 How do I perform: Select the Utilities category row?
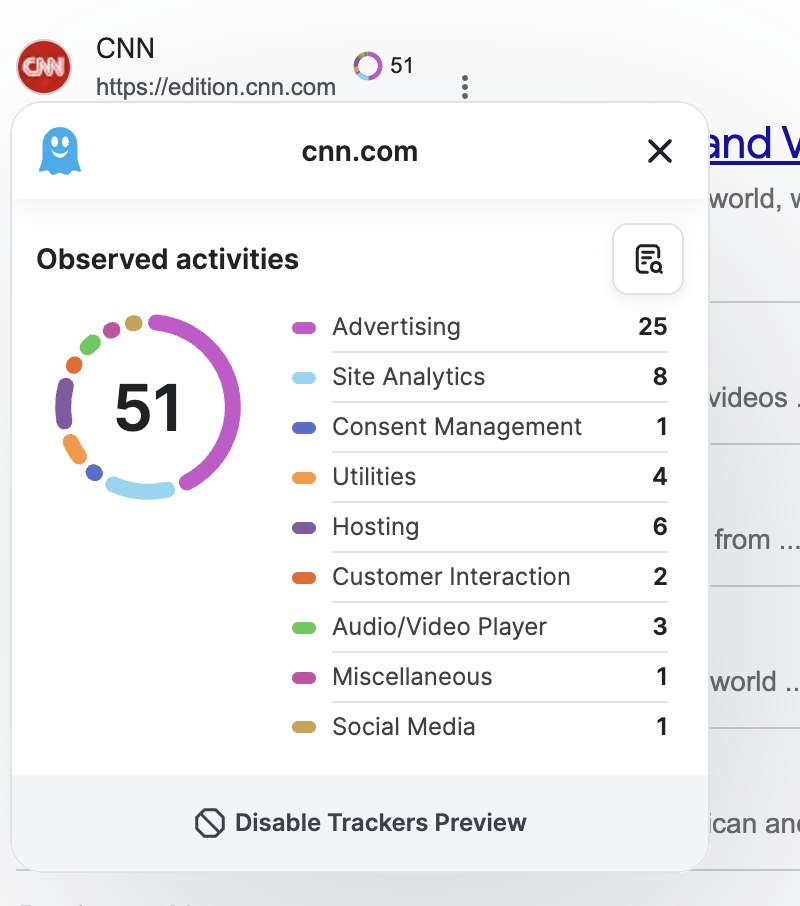pyautogui.click(x=479, y=477)
